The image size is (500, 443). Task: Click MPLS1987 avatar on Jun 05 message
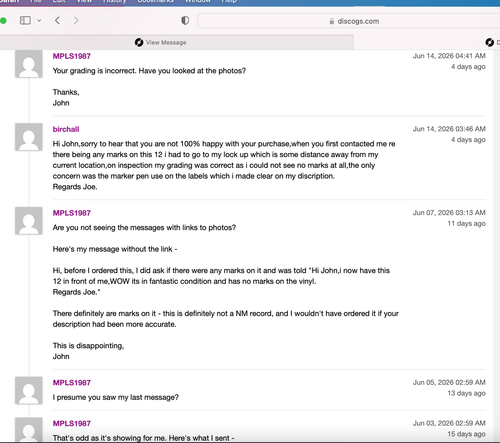[x=29, y=390]
